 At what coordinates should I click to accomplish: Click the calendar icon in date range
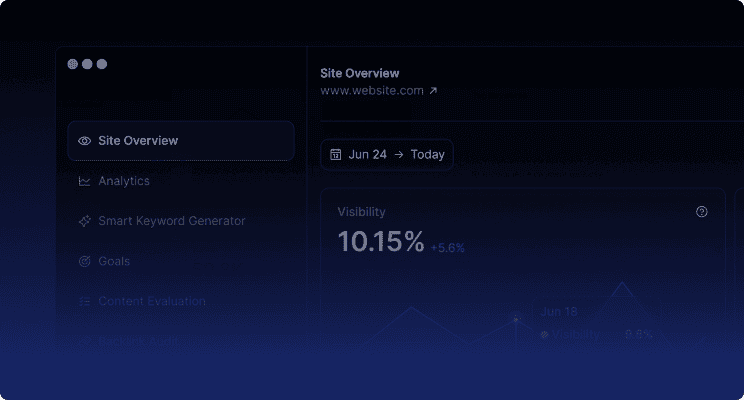336,155
